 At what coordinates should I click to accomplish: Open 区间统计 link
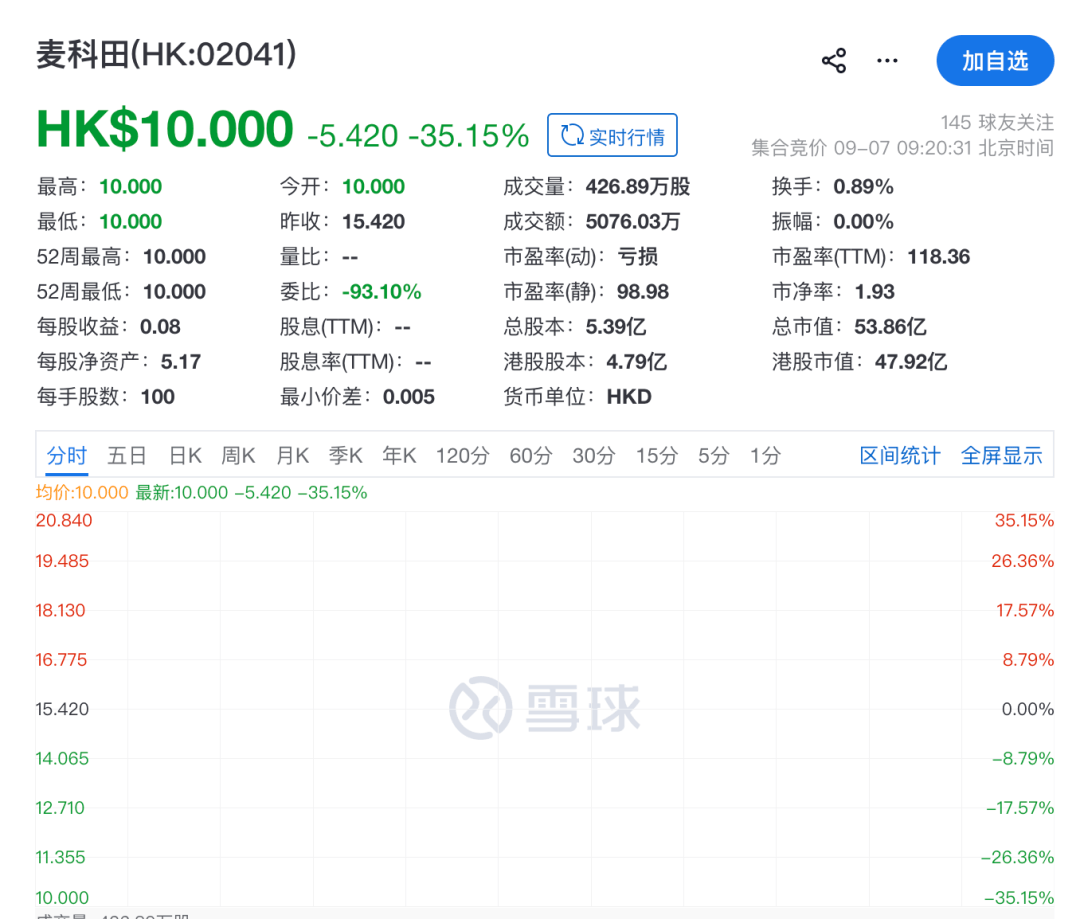point(900,455)
